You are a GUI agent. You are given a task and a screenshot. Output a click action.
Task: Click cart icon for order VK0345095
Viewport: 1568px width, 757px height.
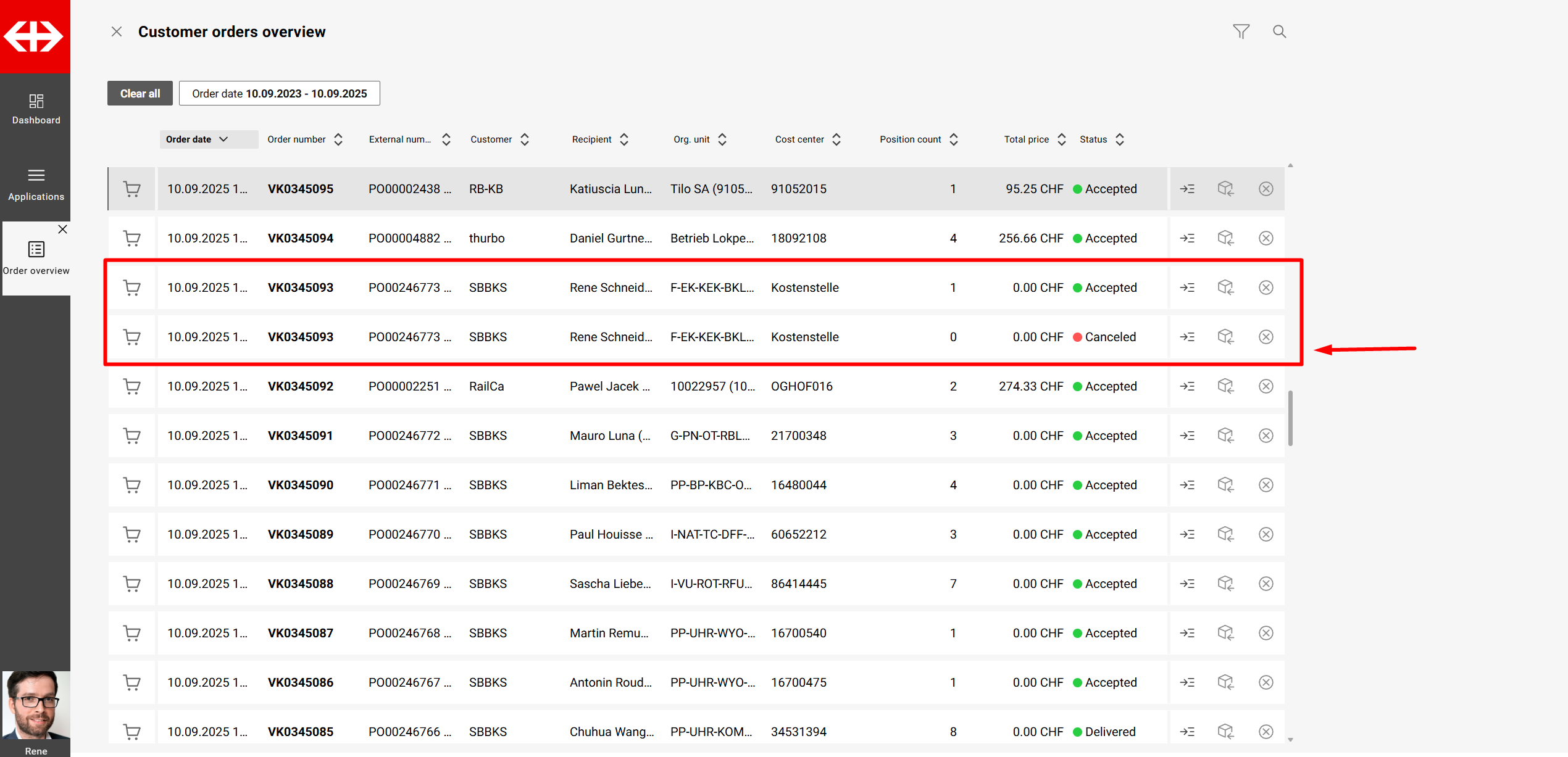tap(131, 189)
